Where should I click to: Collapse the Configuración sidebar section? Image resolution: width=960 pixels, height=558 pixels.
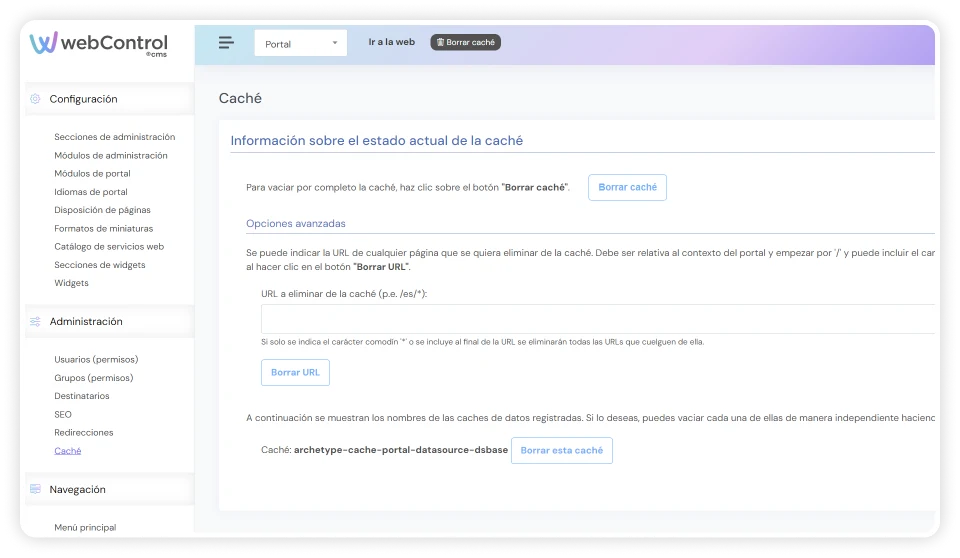84,99
